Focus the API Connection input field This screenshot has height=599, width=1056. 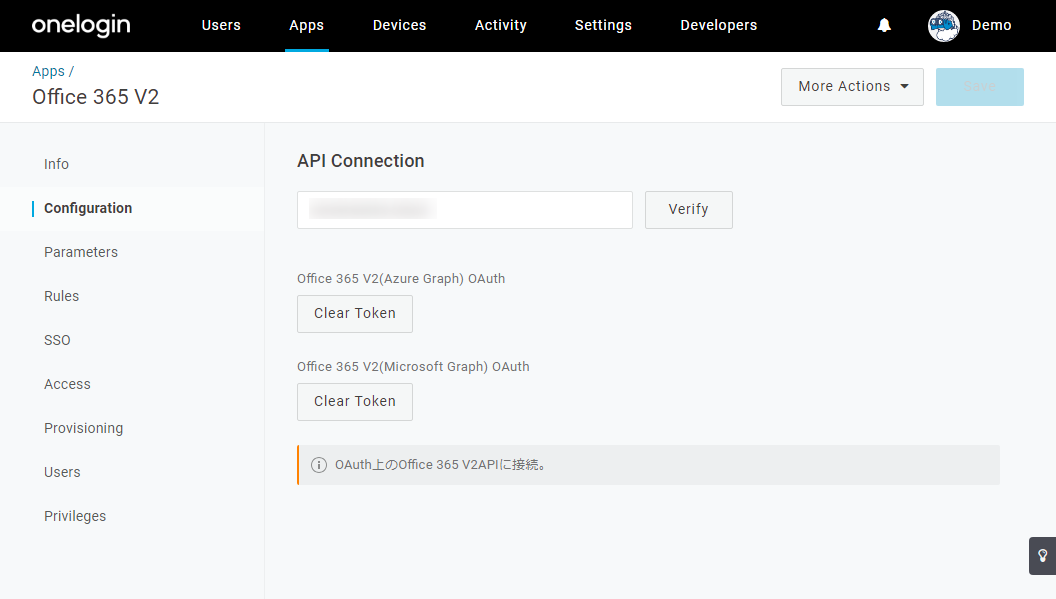(465, 210)
